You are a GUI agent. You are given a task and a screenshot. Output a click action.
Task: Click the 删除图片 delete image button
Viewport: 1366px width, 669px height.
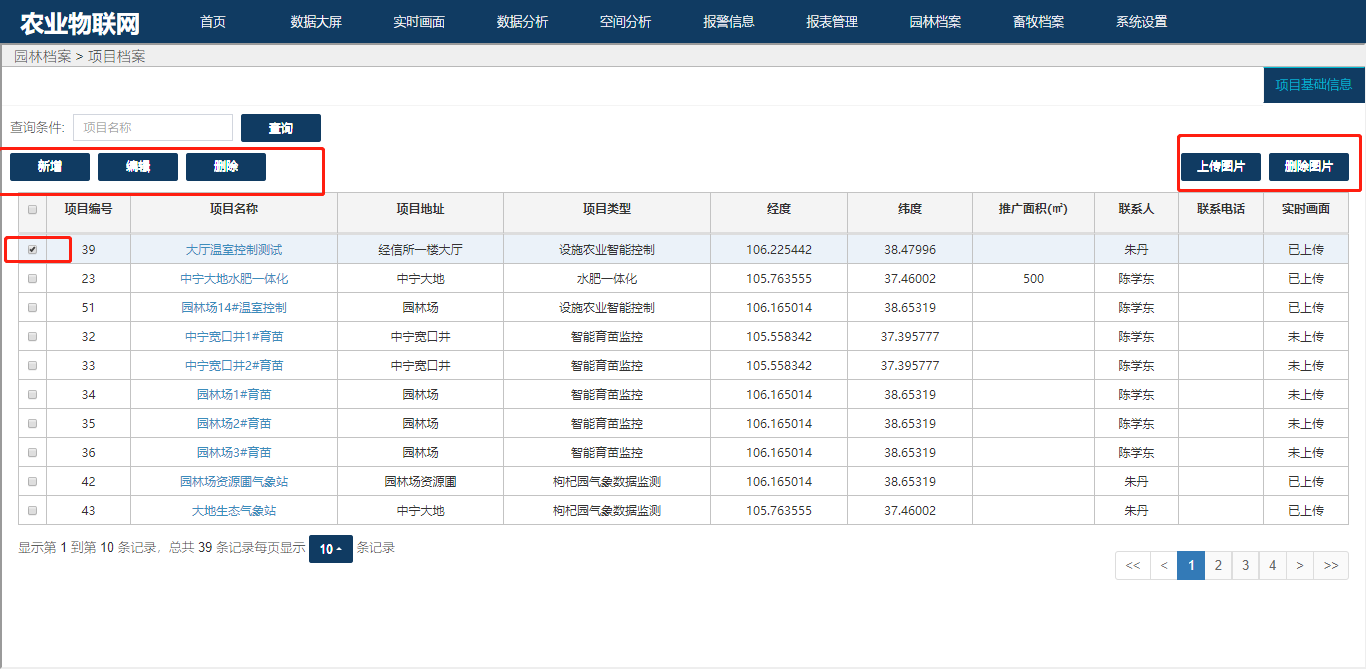pos(1308,167)
